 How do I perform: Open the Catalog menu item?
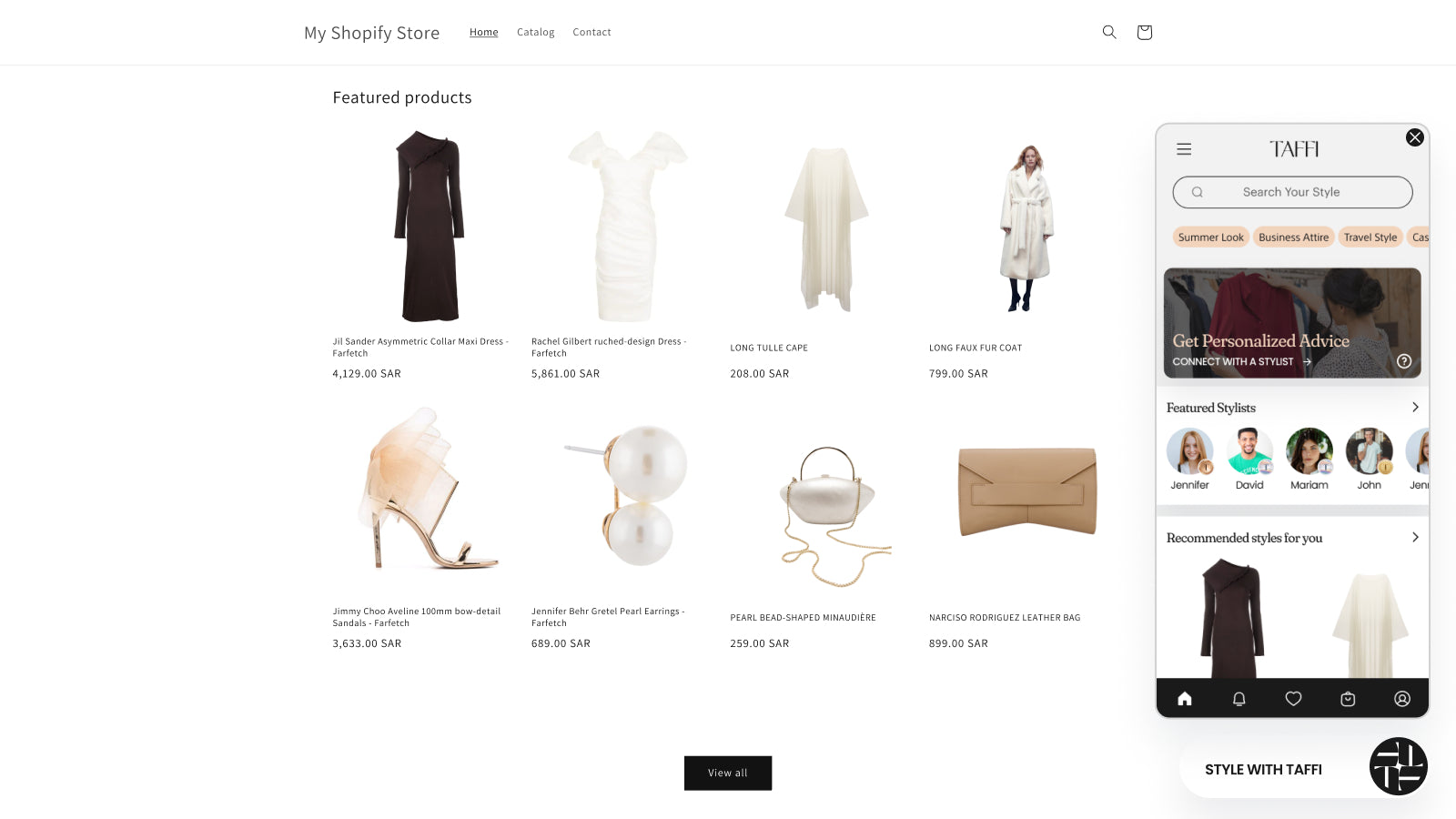(535, 32)
